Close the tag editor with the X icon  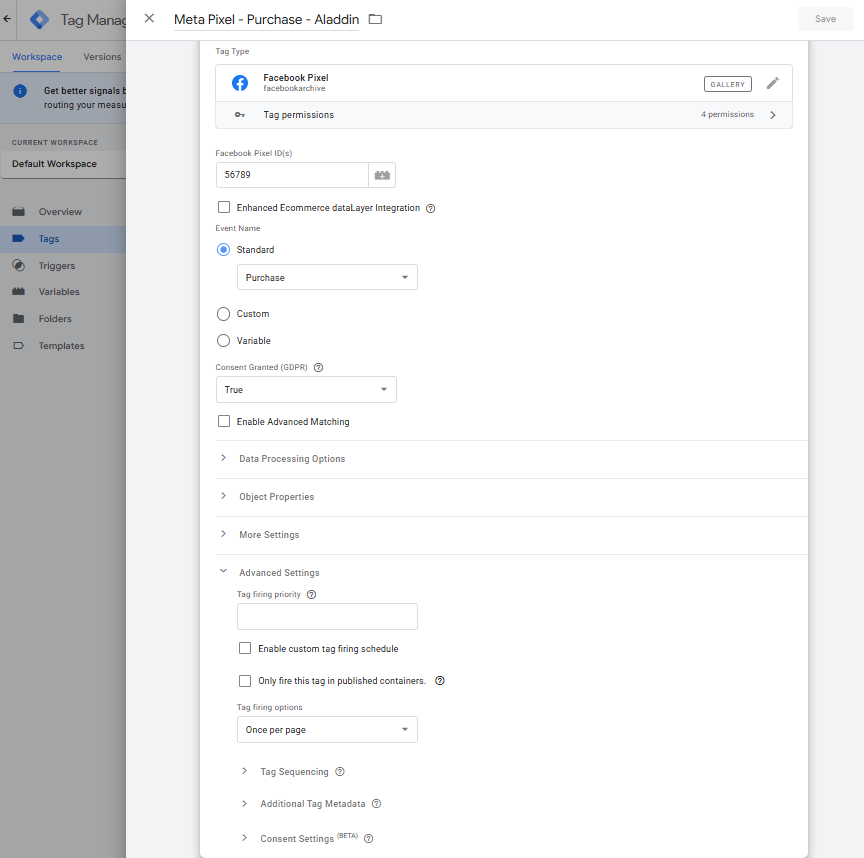click(x=149, y=18)
